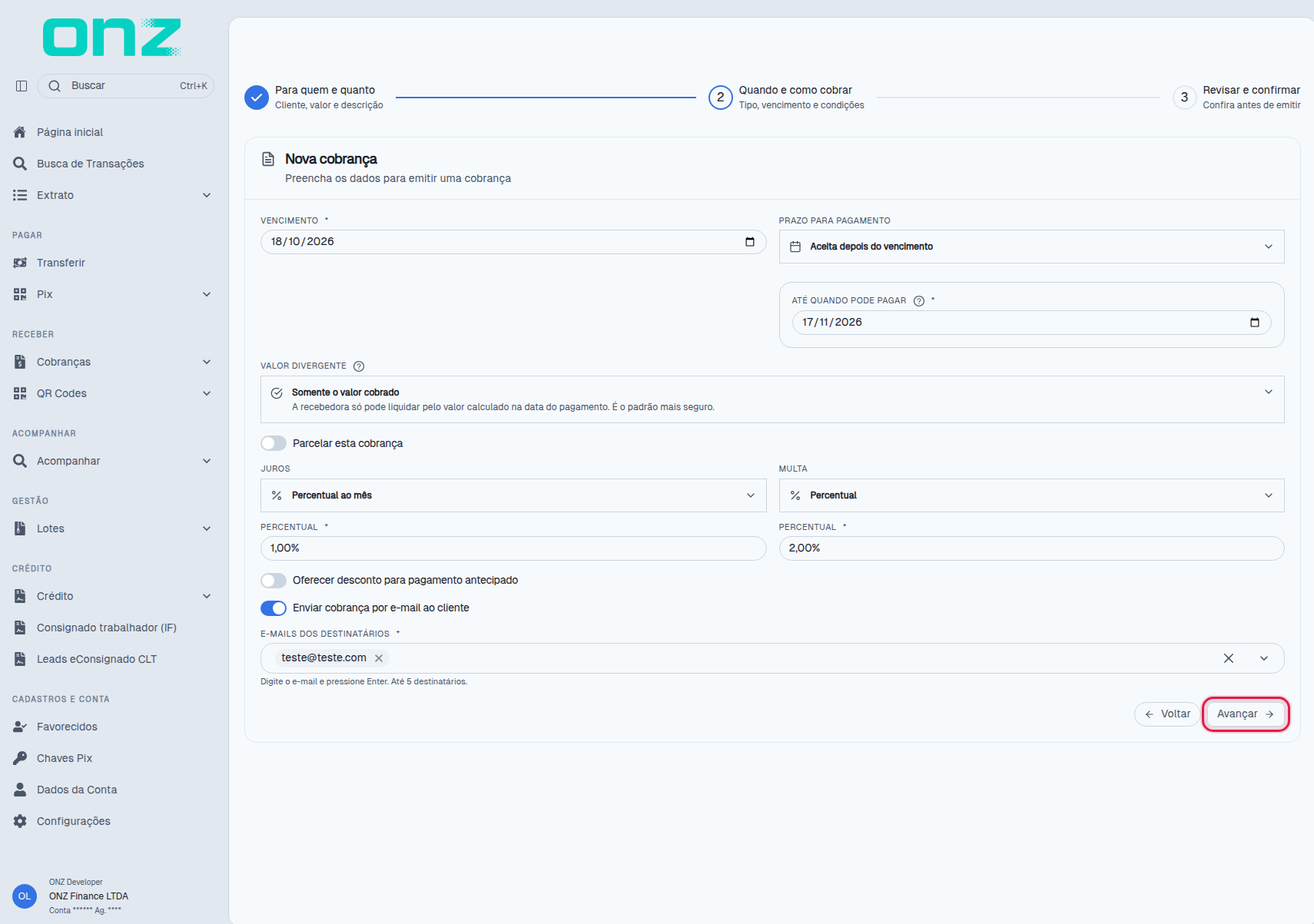
Task: Open the calendar picker for Vencimento date
Action: click(750, 242)
